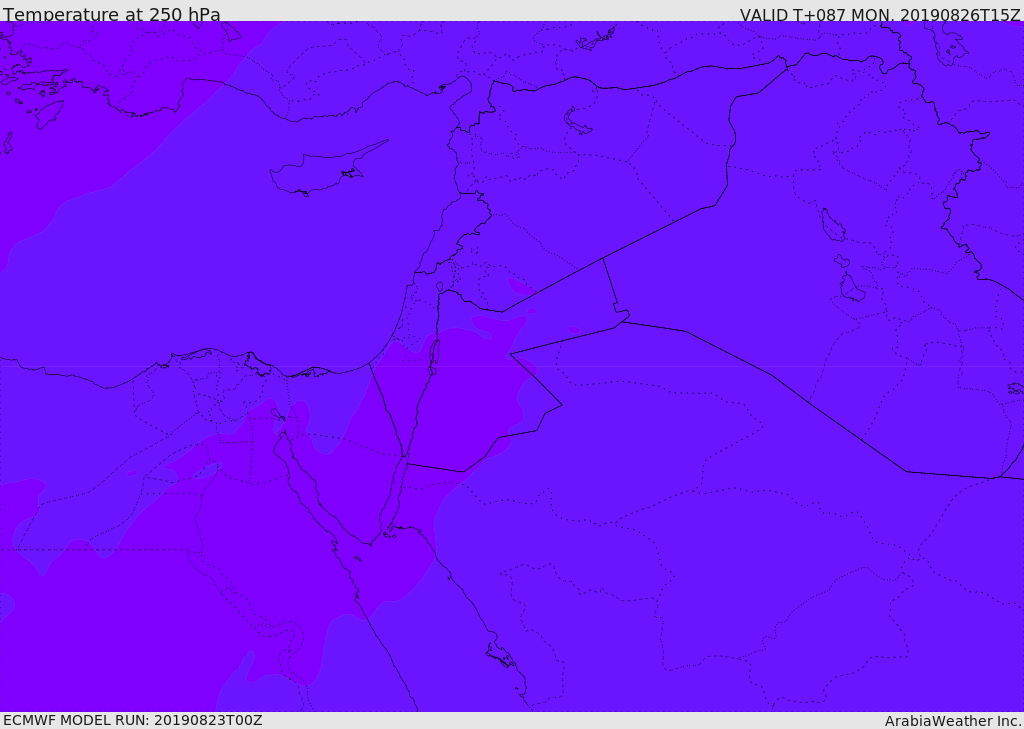Click the 'Temperature at 250 hPa' title text
Image resolution: width=1024 pixels, height=729 pixels.
112,14
